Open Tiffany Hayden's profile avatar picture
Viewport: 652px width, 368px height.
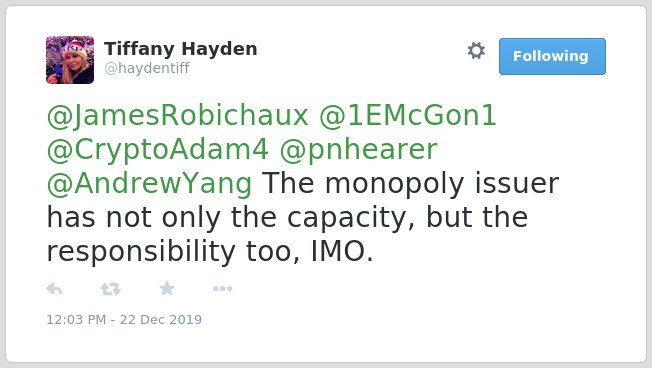point(70,60)
